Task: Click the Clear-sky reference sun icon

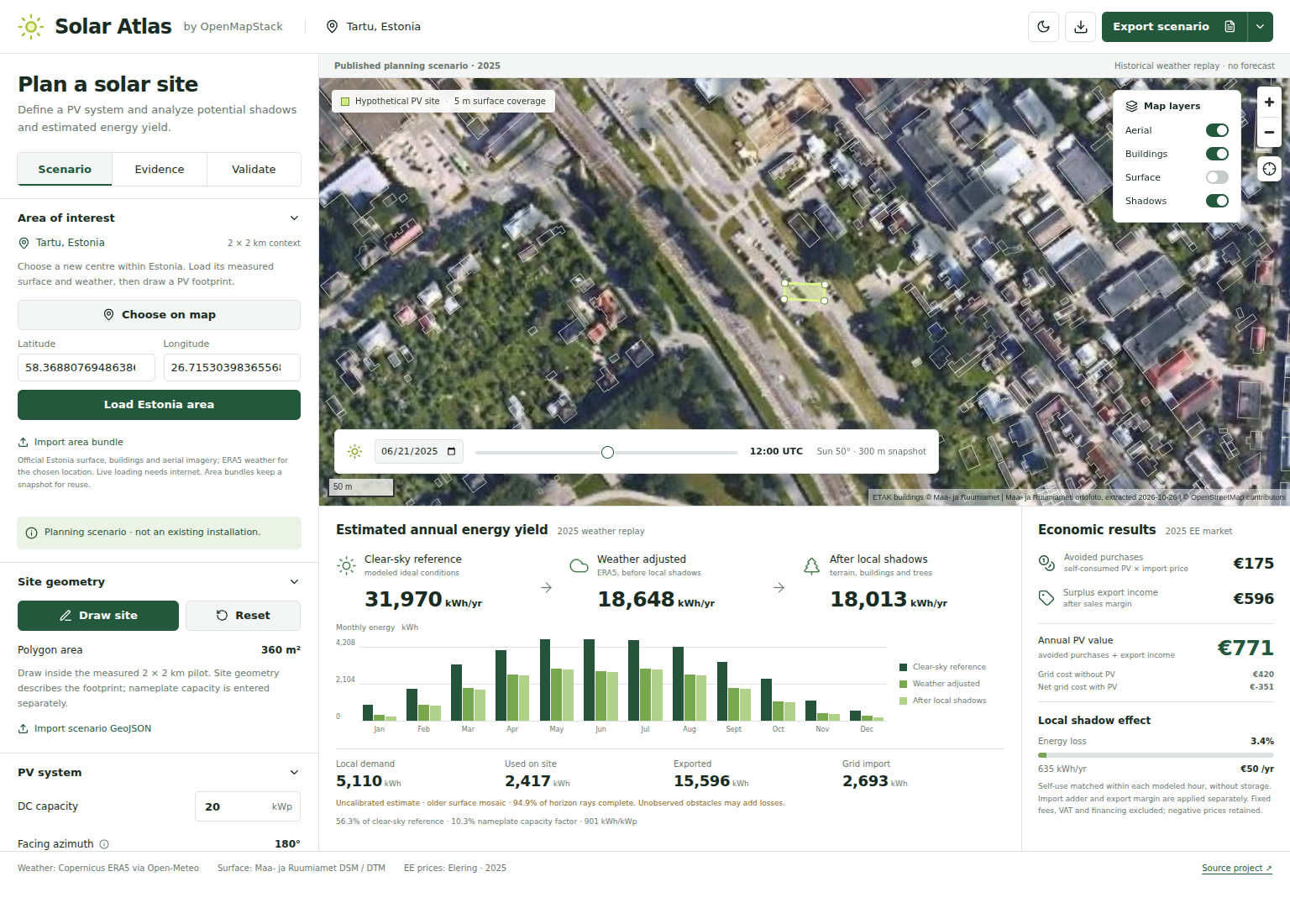Action: coord(346,565)
